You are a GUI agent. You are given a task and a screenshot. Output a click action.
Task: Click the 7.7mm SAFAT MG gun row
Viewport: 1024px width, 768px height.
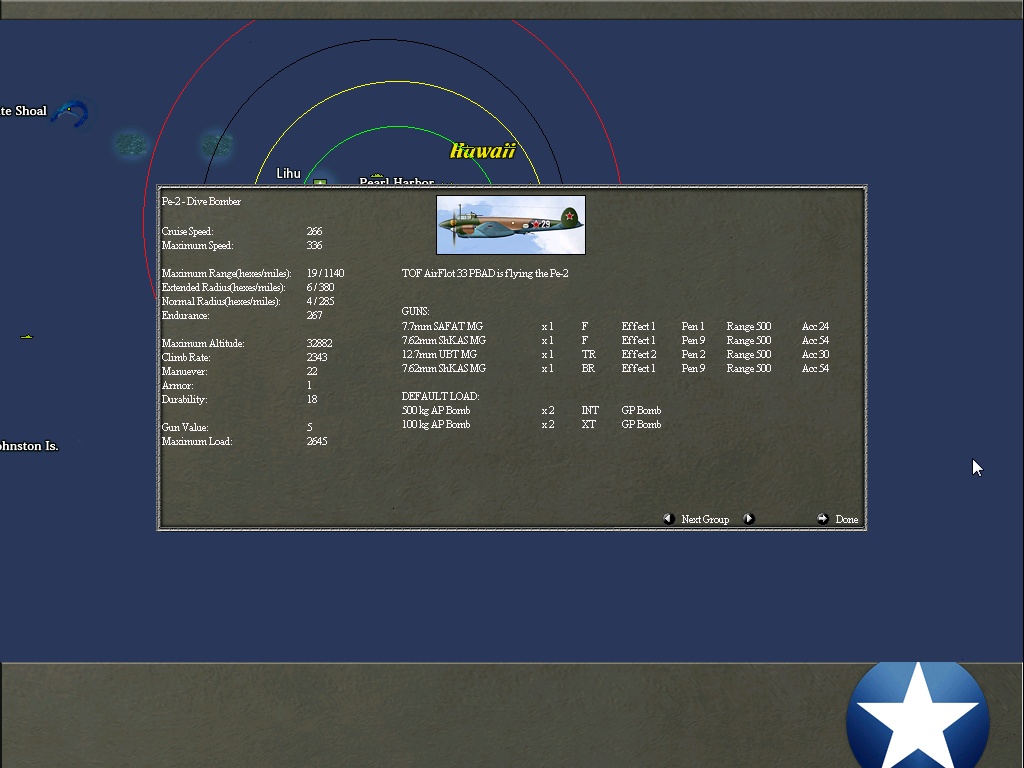pyautogui.click(x=615, y=326)
